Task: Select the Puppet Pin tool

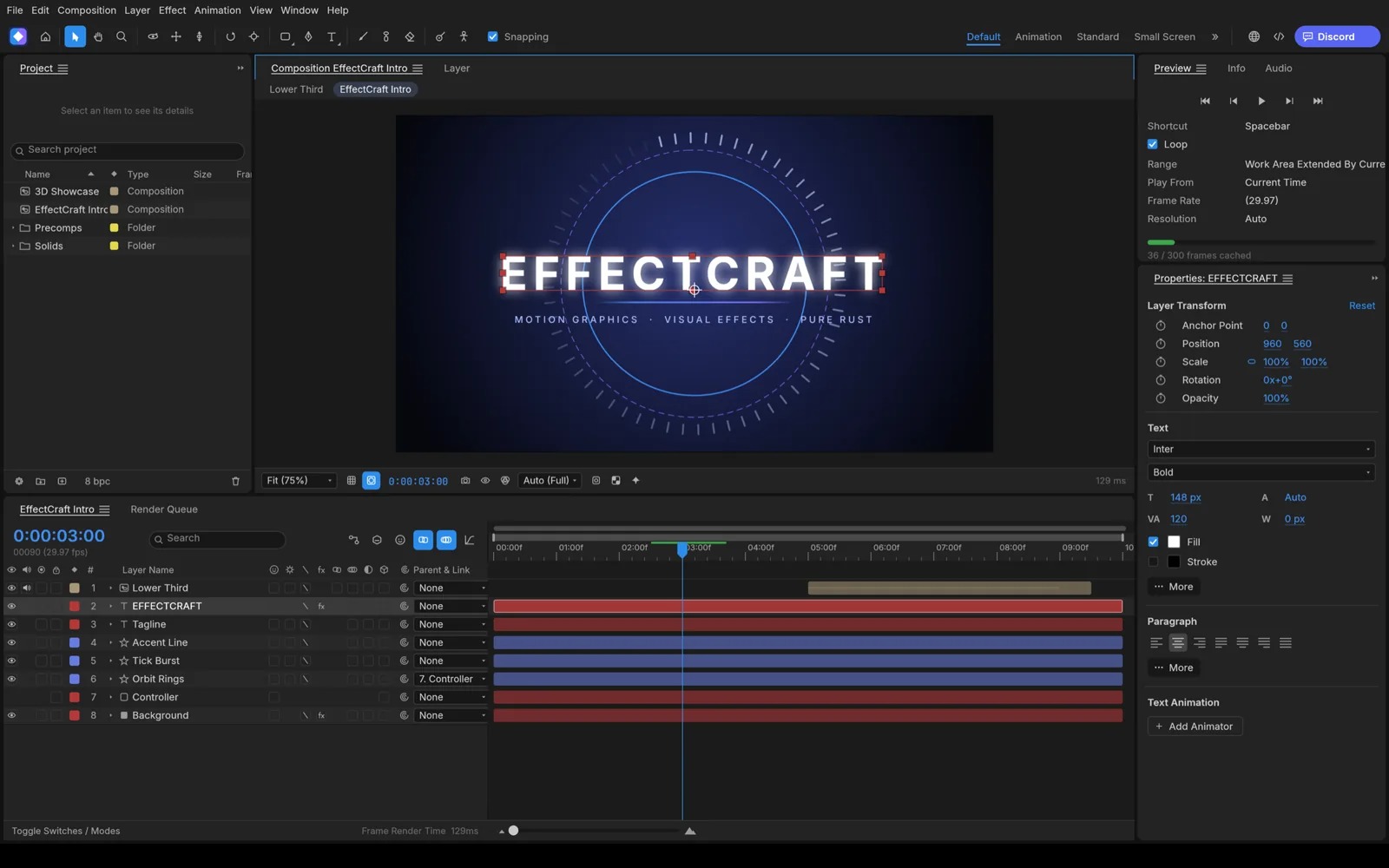Action: (x=464, y=36)
